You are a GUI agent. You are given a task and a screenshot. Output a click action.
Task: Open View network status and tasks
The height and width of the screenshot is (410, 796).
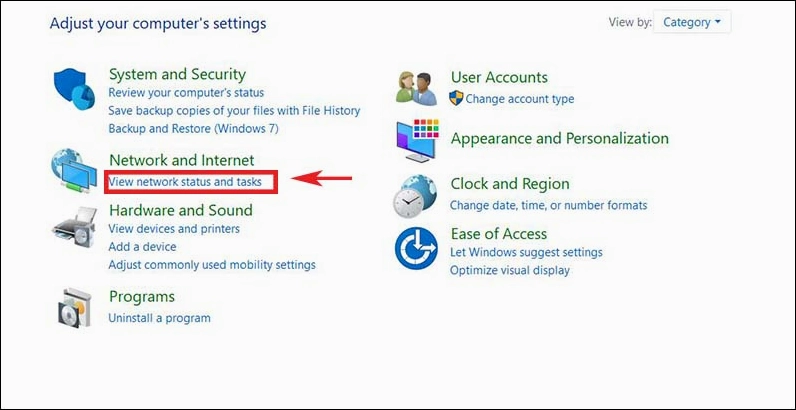click(185, 182)
